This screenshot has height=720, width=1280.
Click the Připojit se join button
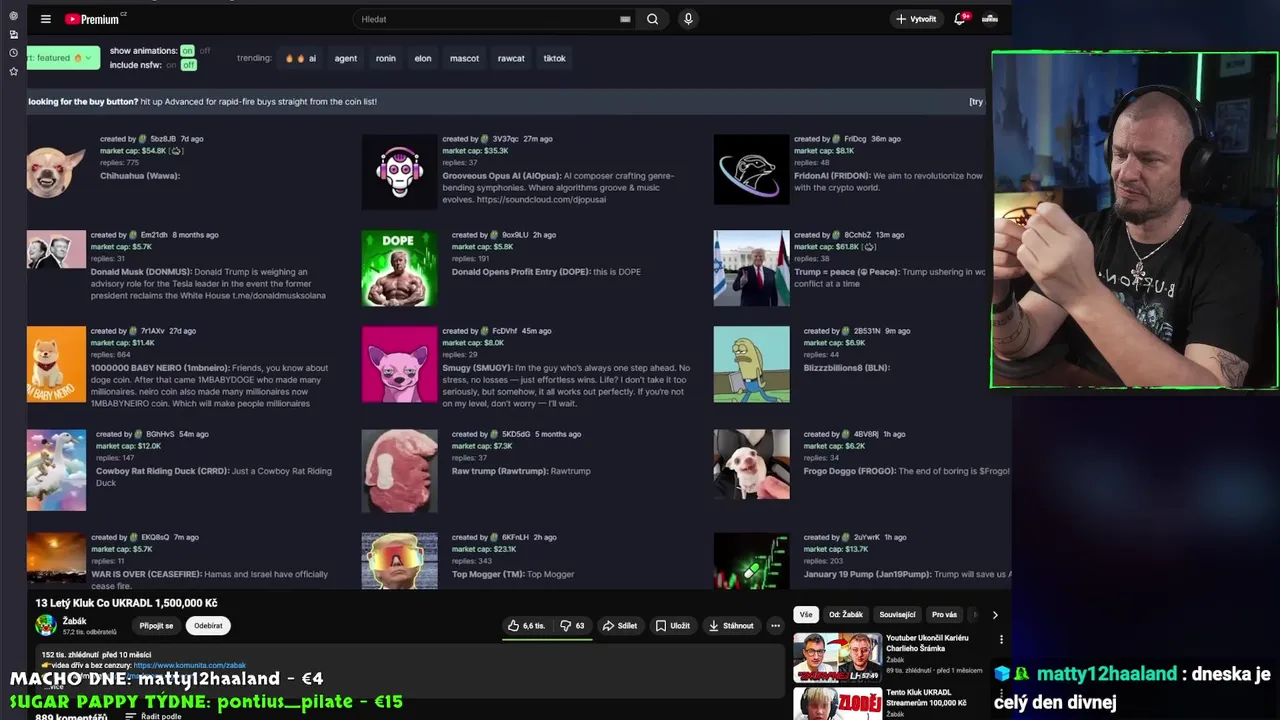[x=156, y=625]
